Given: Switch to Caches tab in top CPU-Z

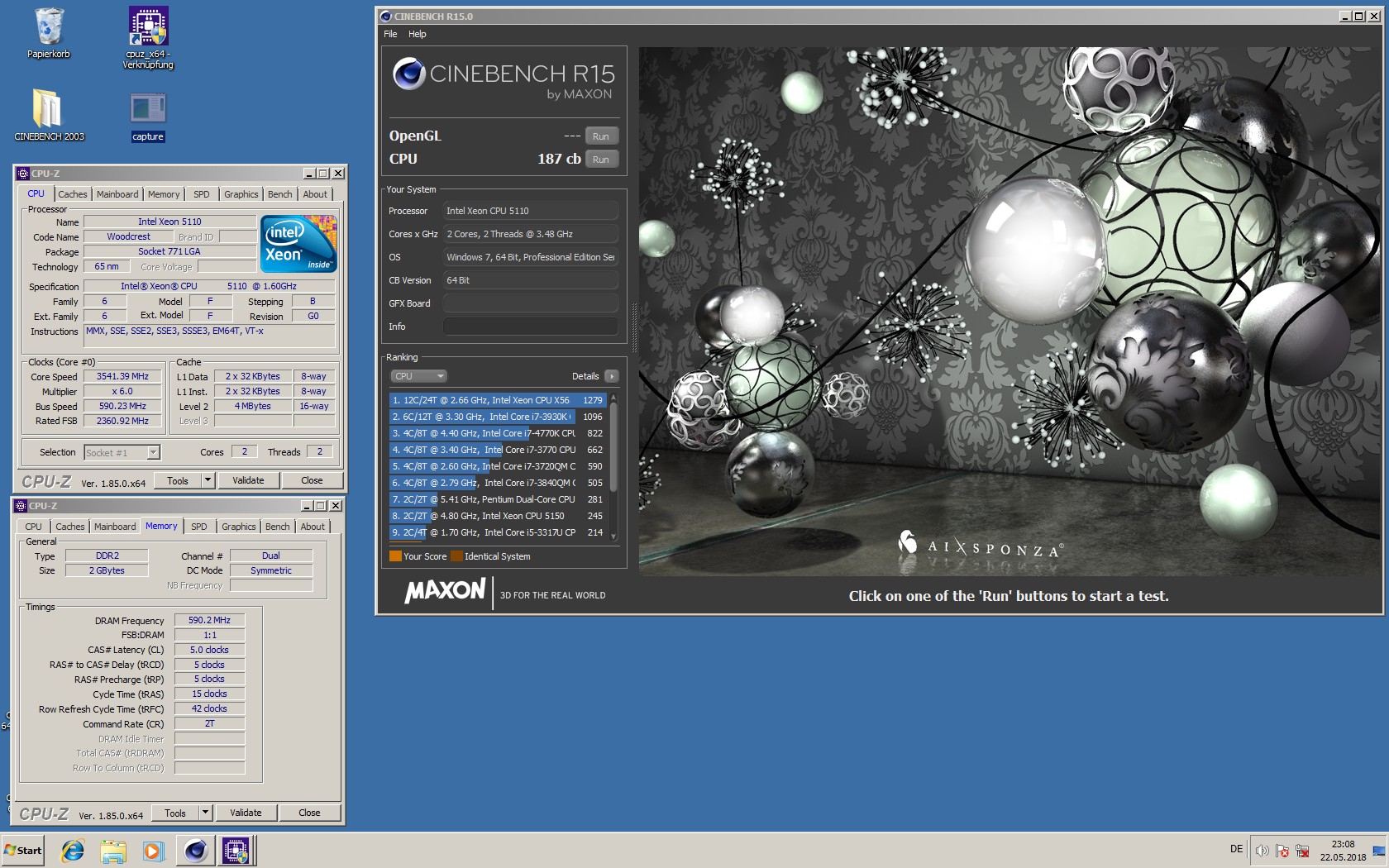Looking at the screenshot, I should 73,194.
